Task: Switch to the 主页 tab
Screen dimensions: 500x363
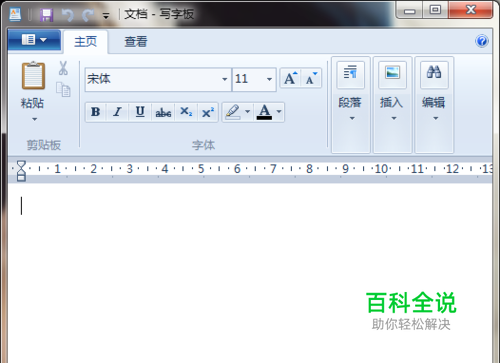Action: (x=86, y=42)
